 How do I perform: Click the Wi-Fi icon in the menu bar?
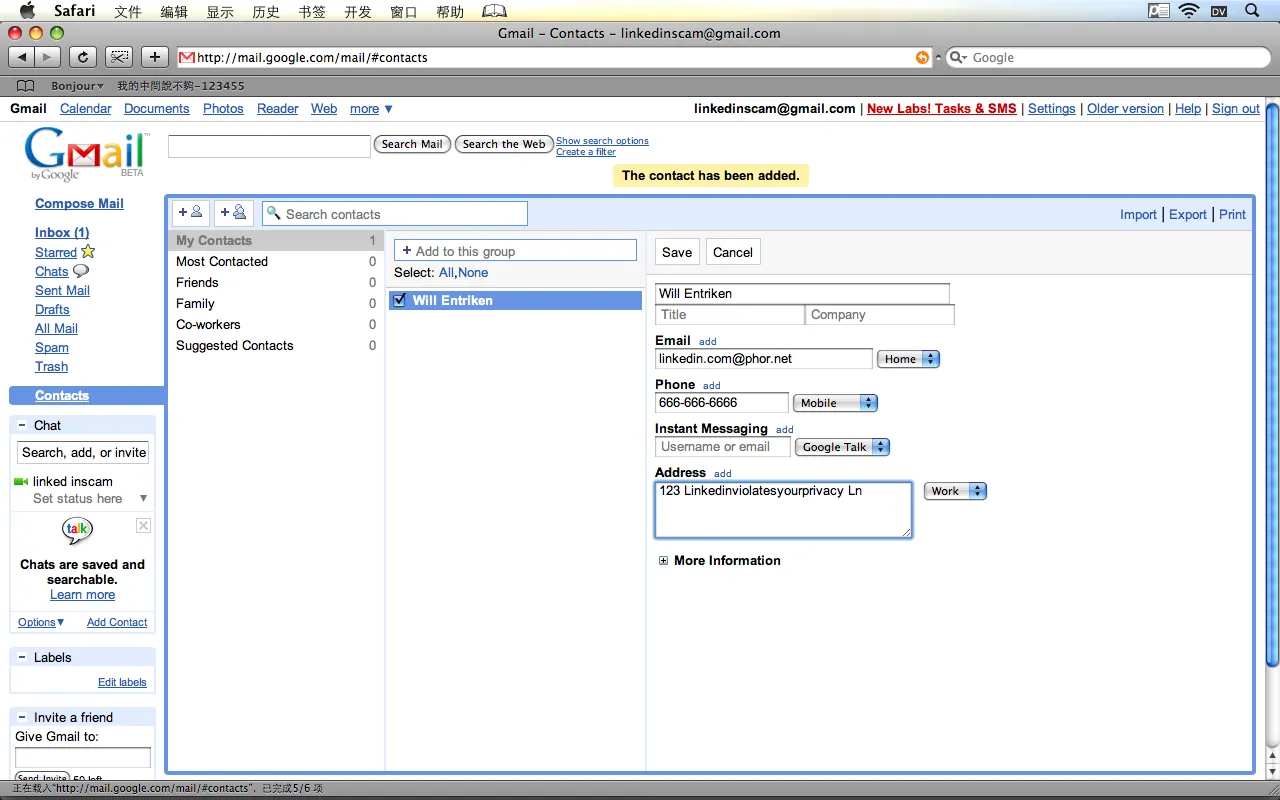[1189, 11]
